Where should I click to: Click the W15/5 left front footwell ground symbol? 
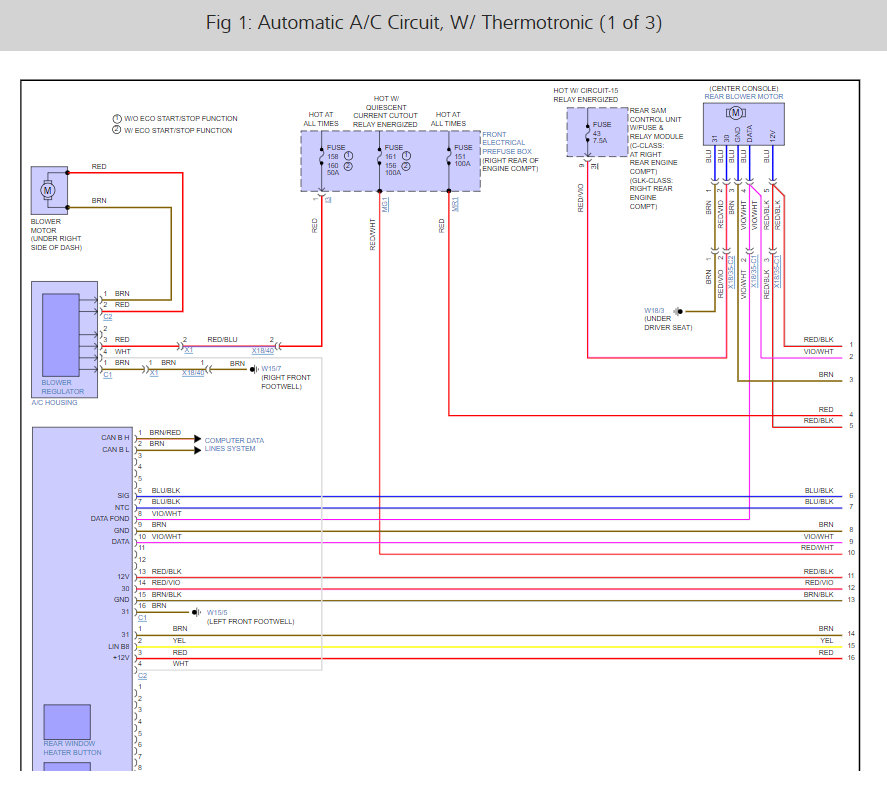click(x=198, y=612)
